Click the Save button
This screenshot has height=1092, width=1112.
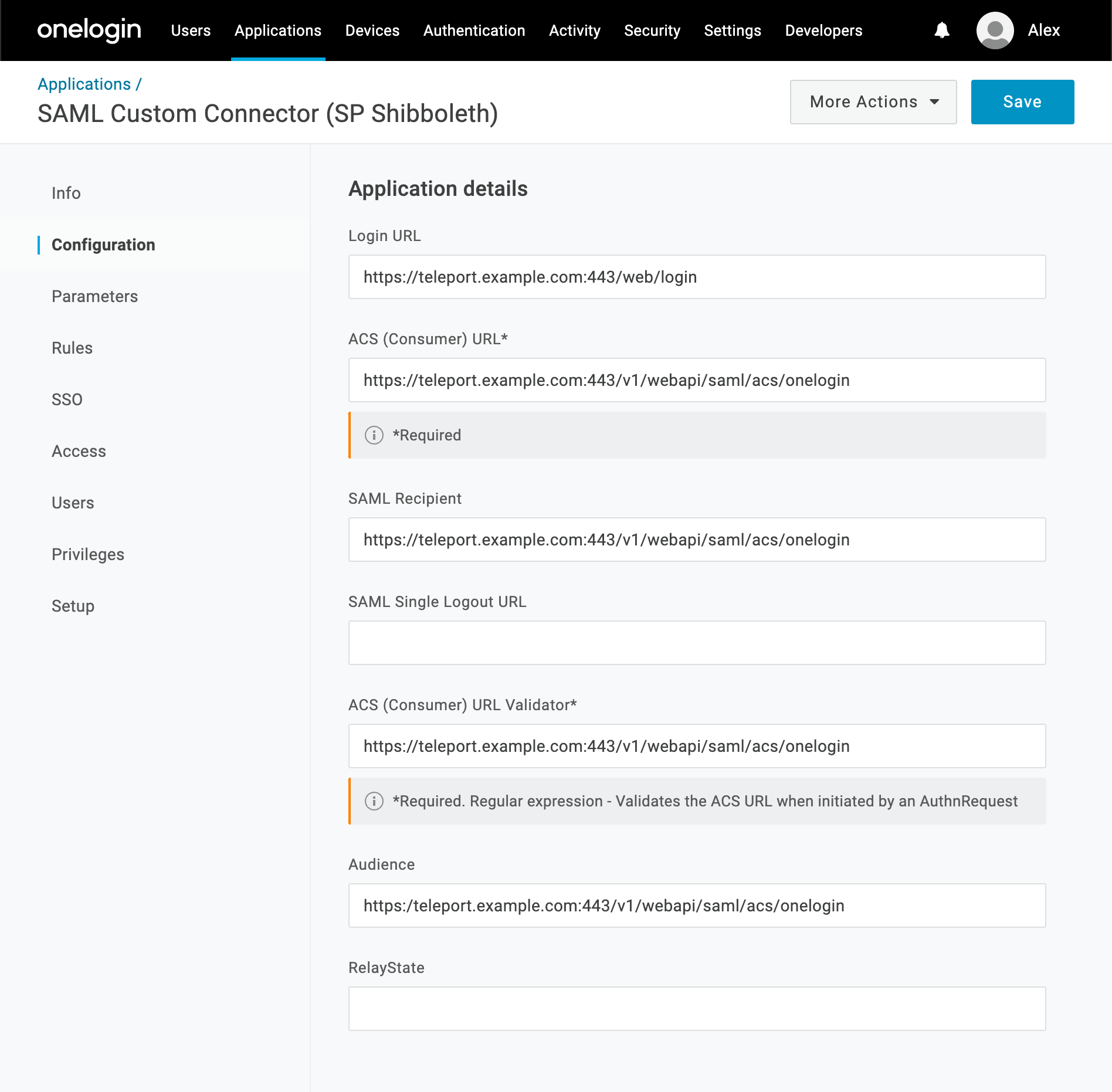pyautogui.click(x=1022, y=101)
